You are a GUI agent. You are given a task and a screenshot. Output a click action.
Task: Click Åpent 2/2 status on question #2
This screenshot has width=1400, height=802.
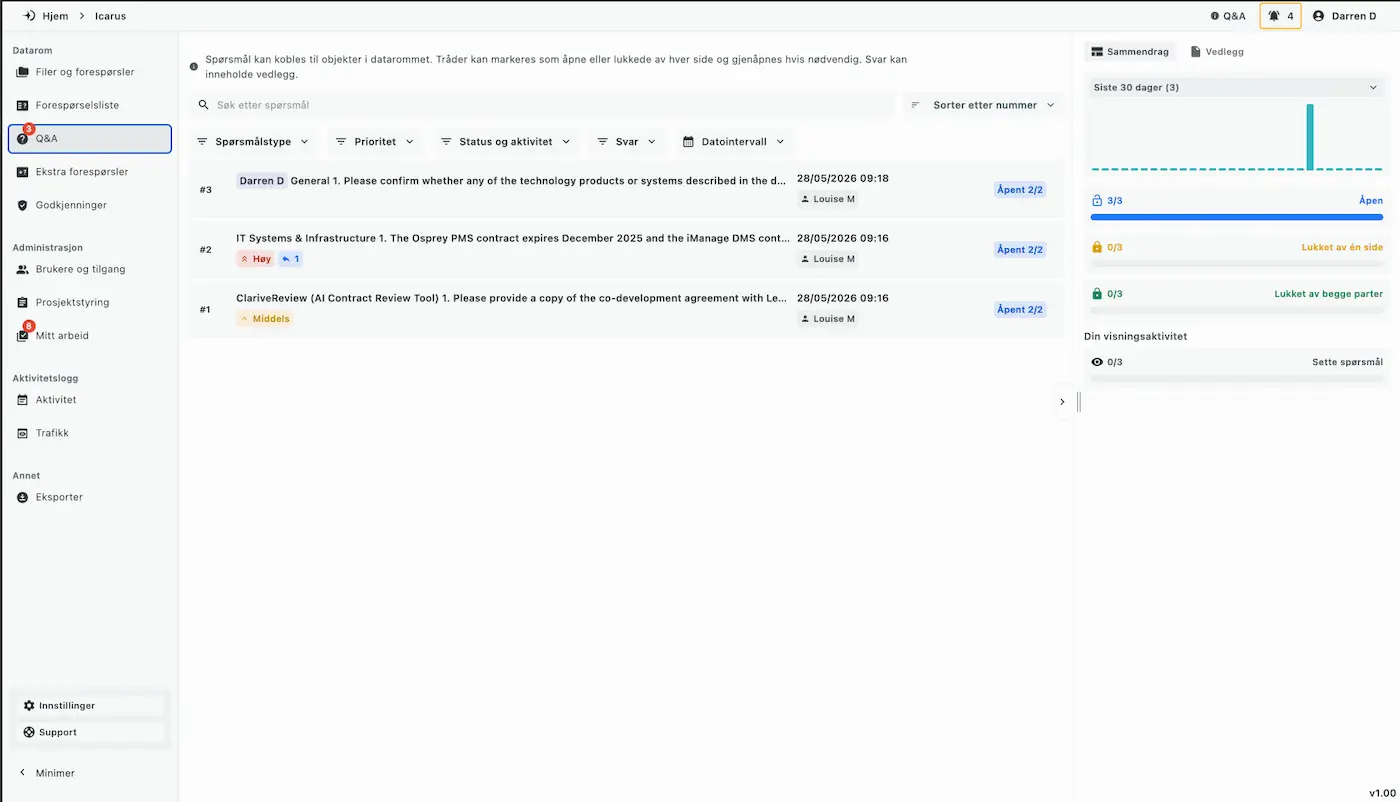click(x=1020, y=249)
